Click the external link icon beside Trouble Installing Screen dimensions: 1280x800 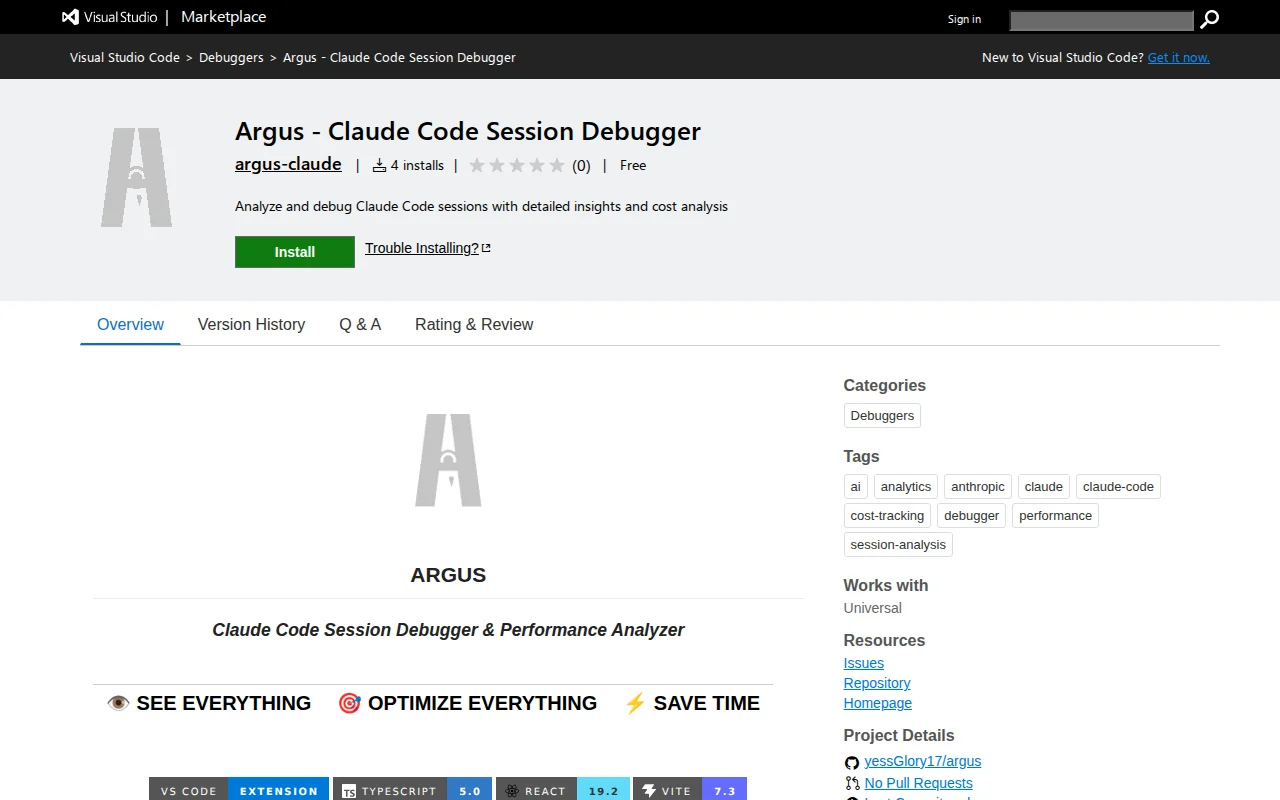(x=486, y=248)
